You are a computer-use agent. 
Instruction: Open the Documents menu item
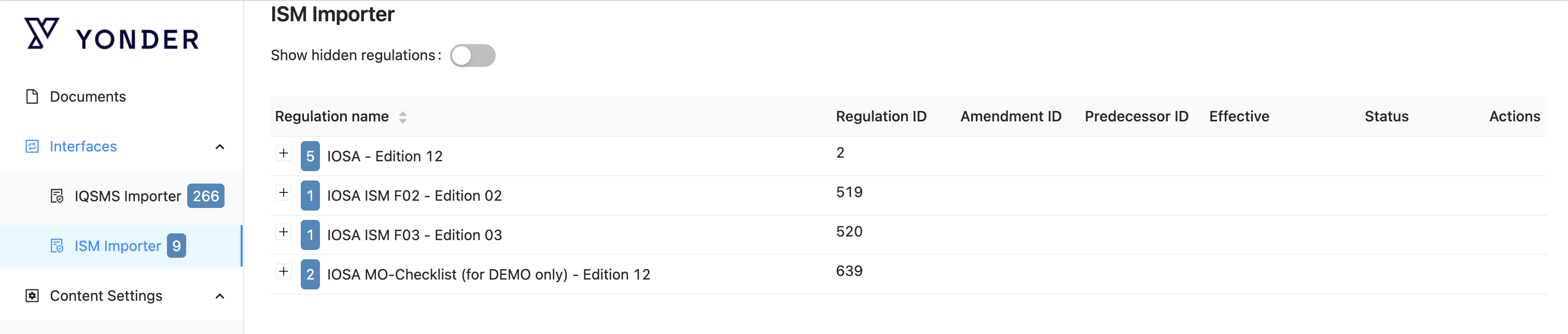[88, 97]
